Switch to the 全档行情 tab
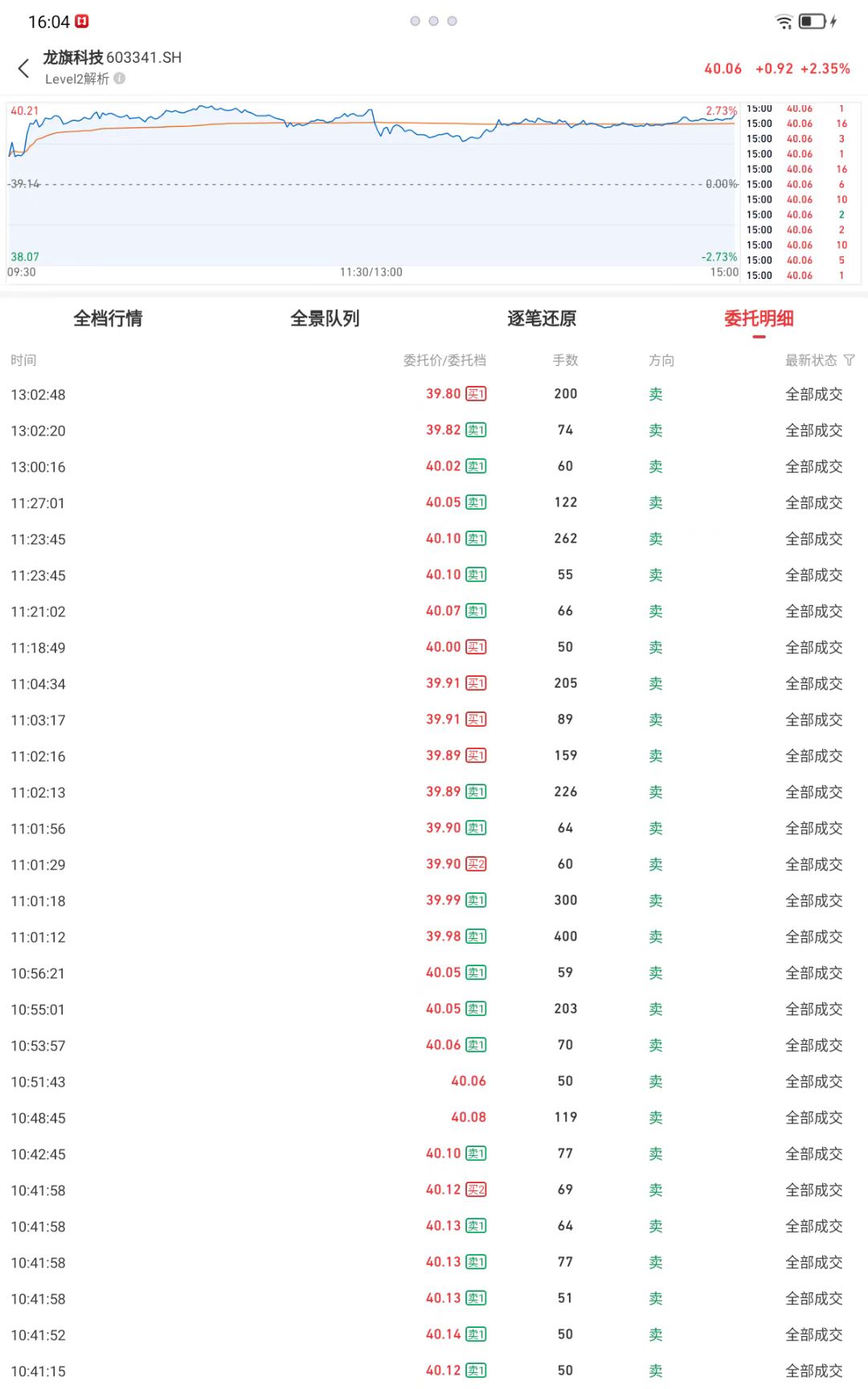868x1389 pixels. click(108, 318)
